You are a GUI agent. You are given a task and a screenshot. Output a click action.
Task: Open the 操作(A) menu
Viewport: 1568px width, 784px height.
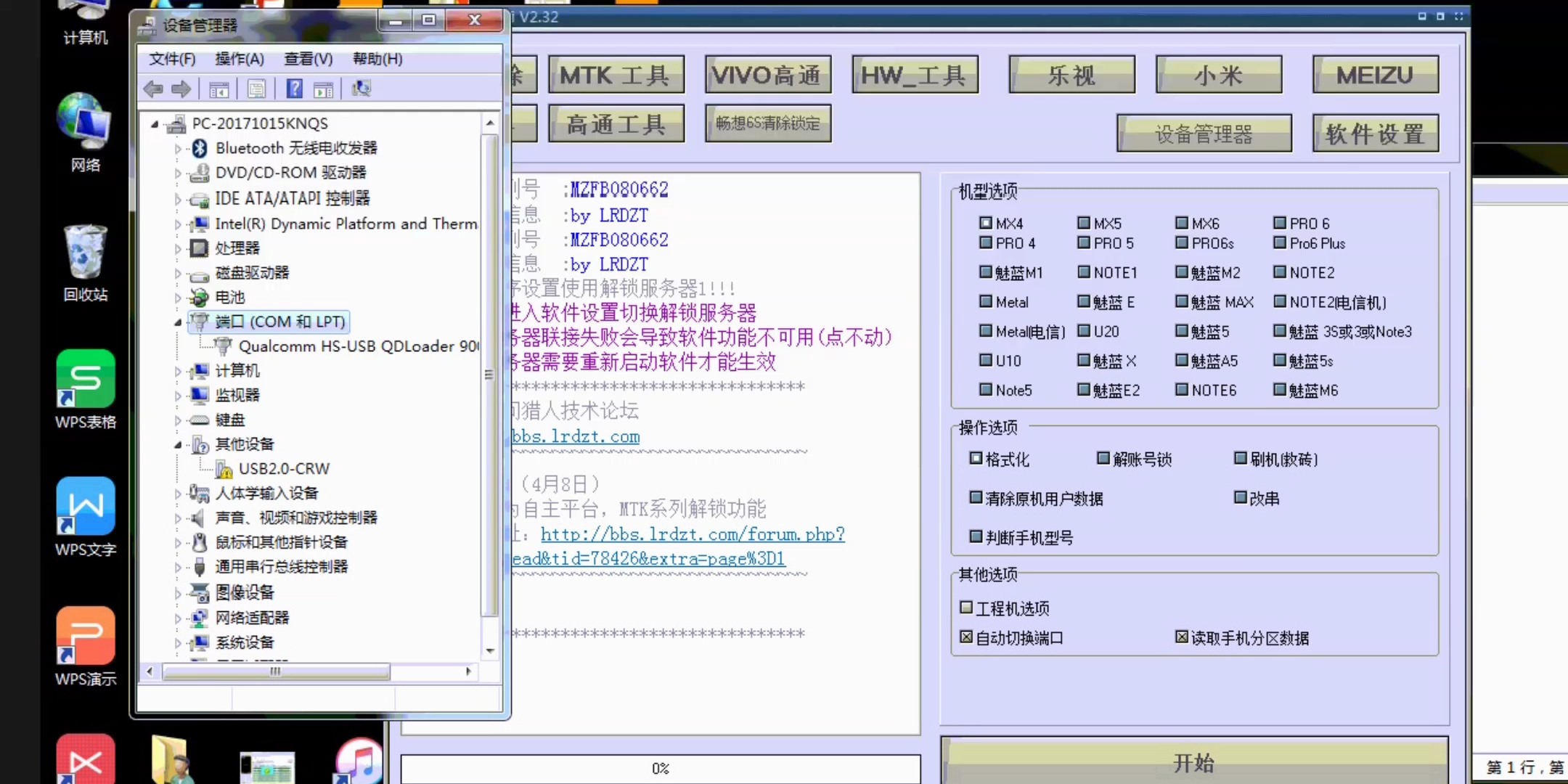(240, 59)
